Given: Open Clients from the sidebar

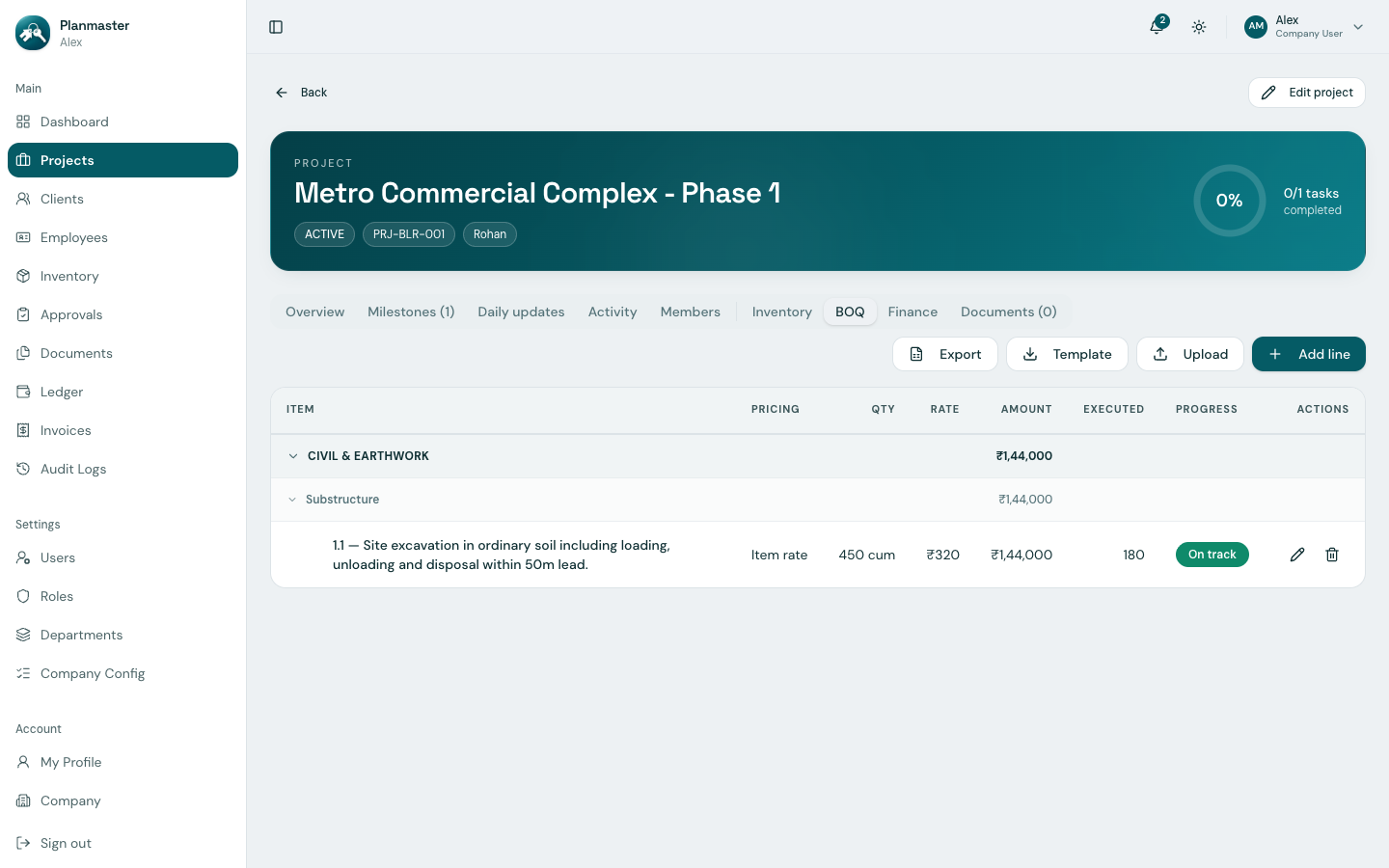Looking at the screenshot, I should point(123,199).
